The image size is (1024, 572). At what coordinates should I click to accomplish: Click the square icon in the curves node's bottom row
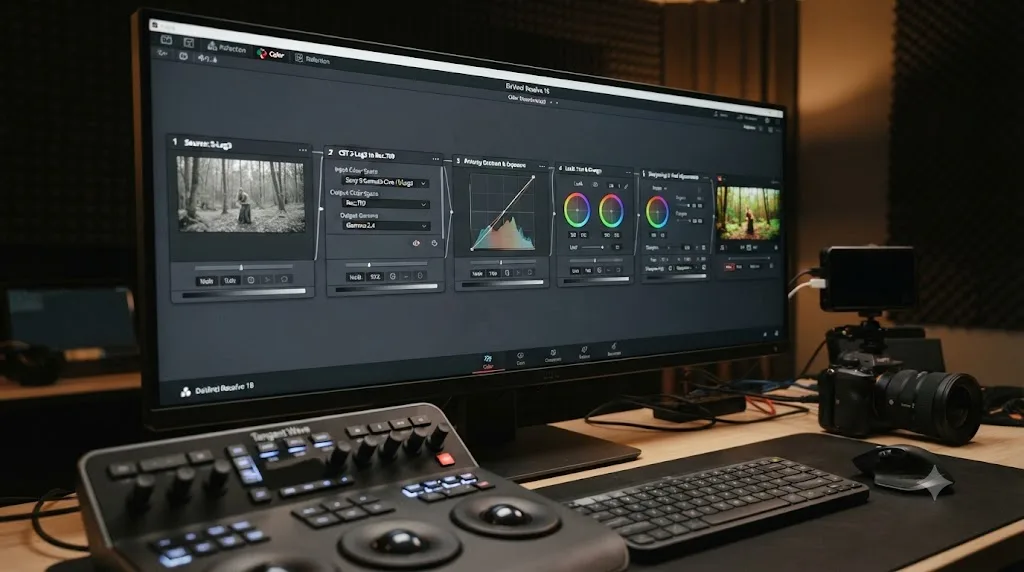(x=507, y=272)
